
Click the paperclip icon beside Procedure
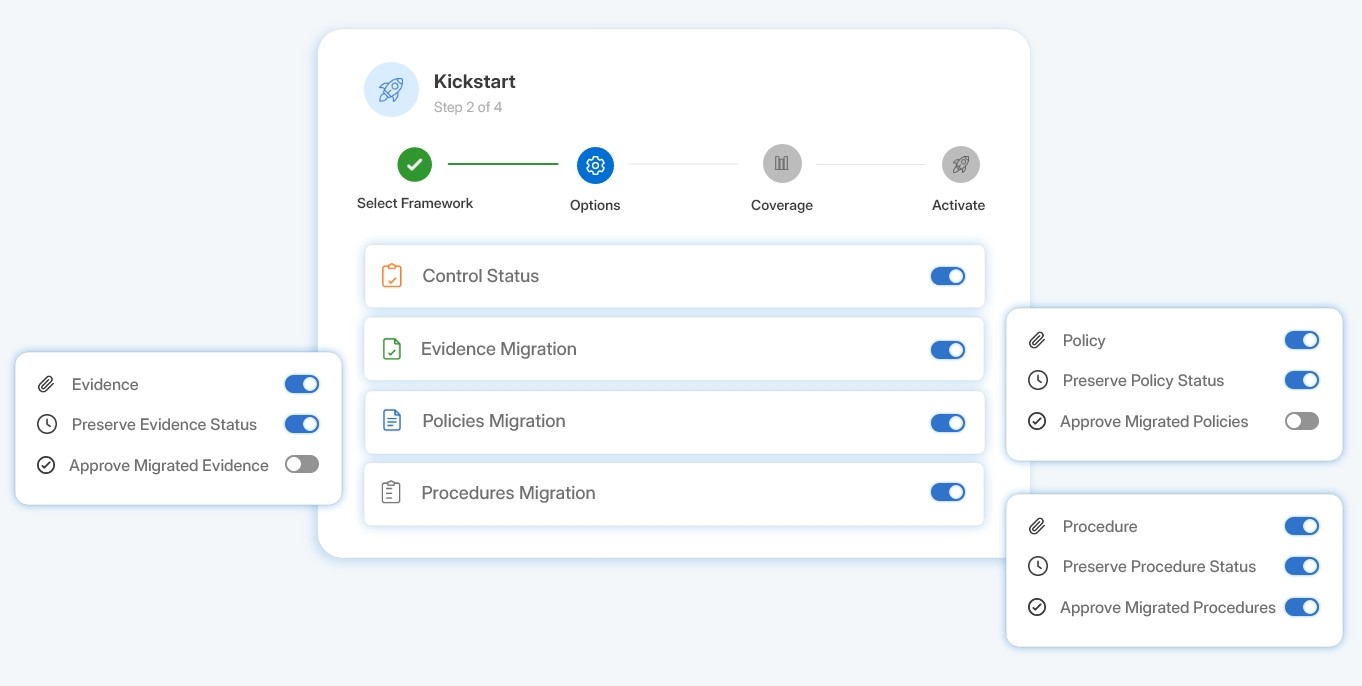[x=1037, y=526]
